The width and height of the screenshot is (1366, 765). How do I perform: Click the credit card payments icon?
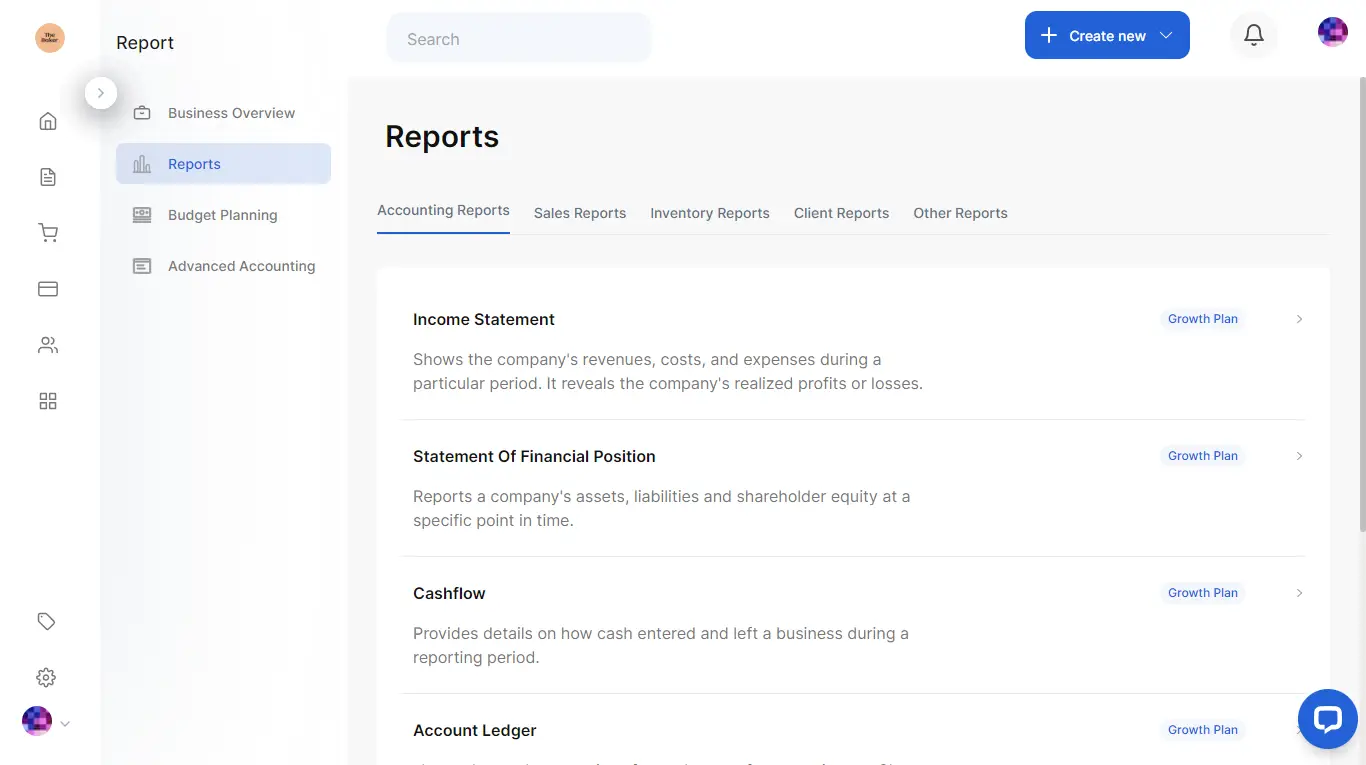pyautogui.click(x=47, y=288)
